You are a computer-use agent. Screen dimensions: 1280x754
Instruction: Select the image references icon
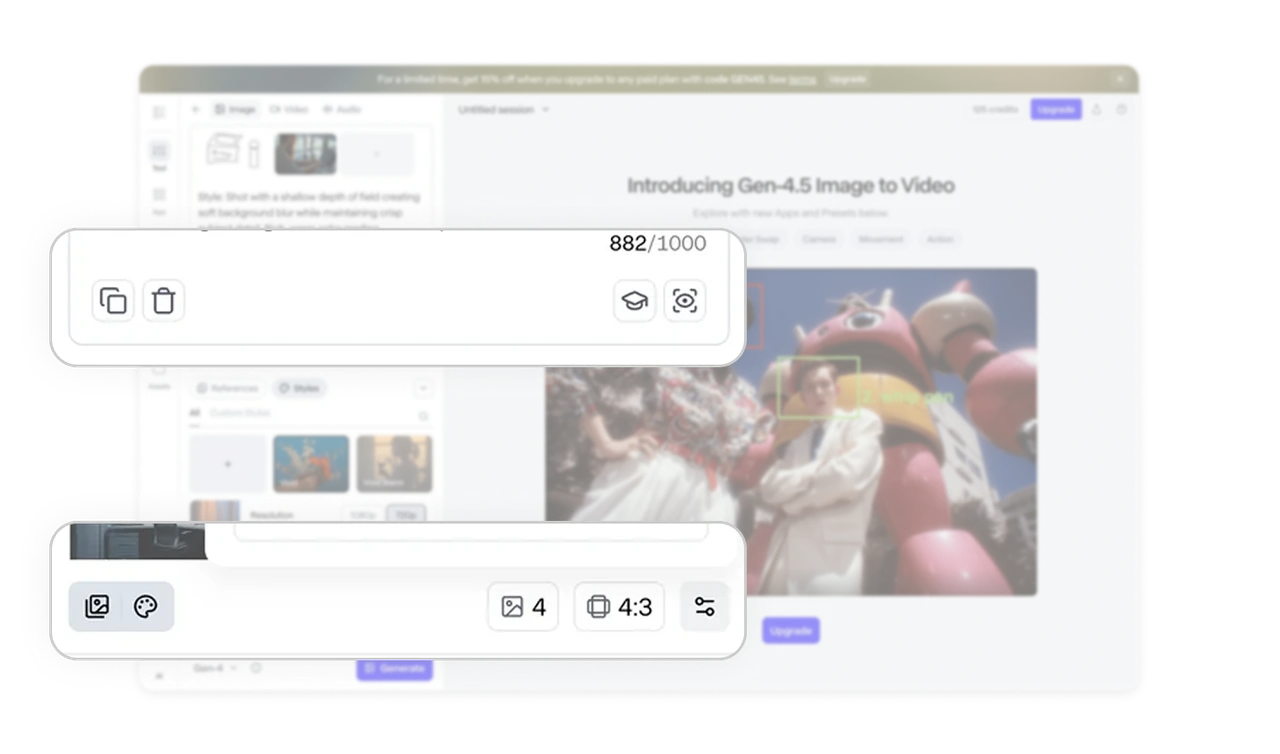pos(97,607)
